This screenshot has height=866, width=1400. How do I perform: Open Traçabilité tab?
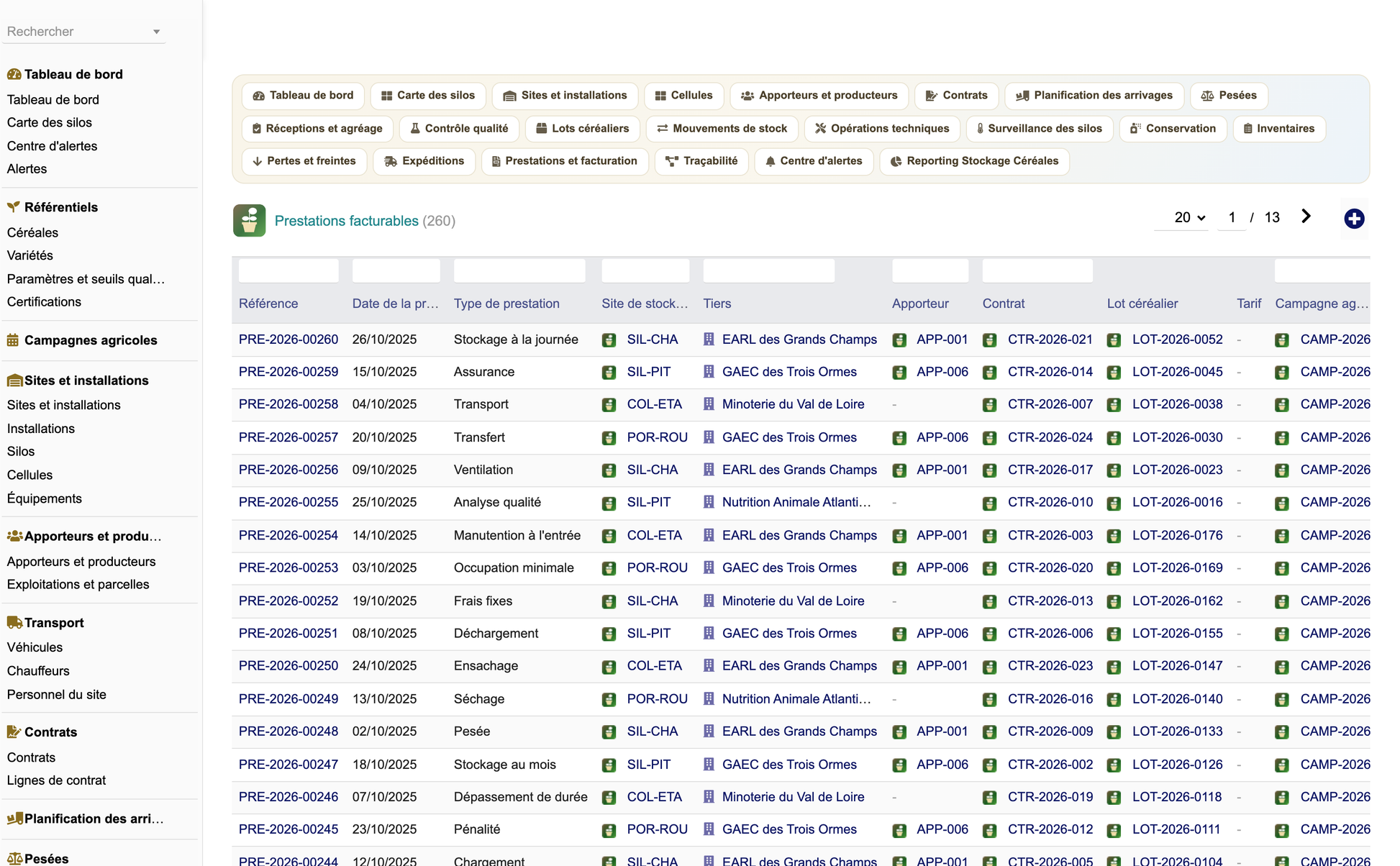click(701, 161)
